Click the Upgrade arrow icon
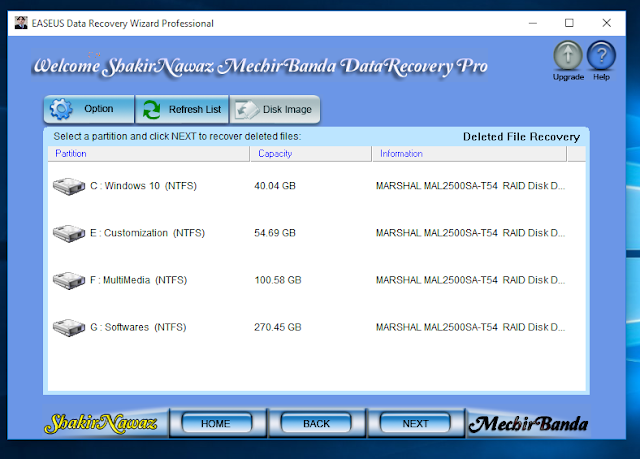The image size is (640, 459). click(568, 55)
